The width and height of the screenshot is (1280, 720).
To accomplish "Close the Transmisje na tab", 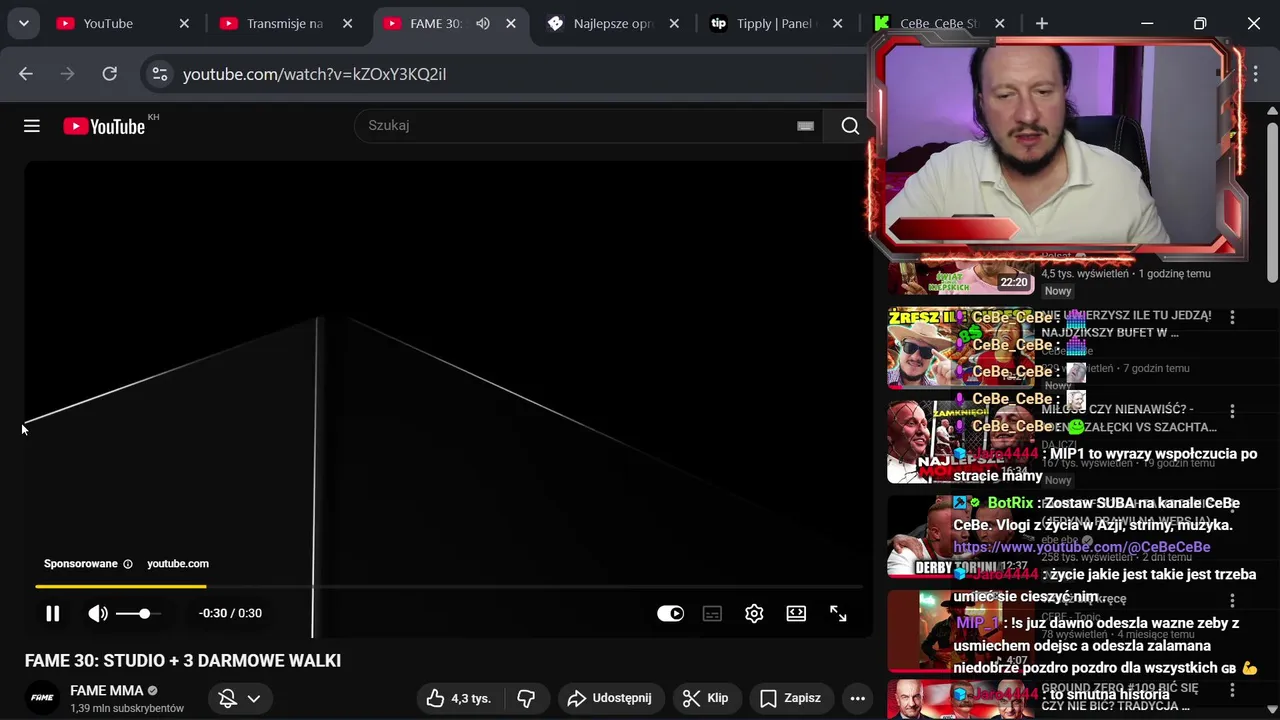I will pos(348,24).
